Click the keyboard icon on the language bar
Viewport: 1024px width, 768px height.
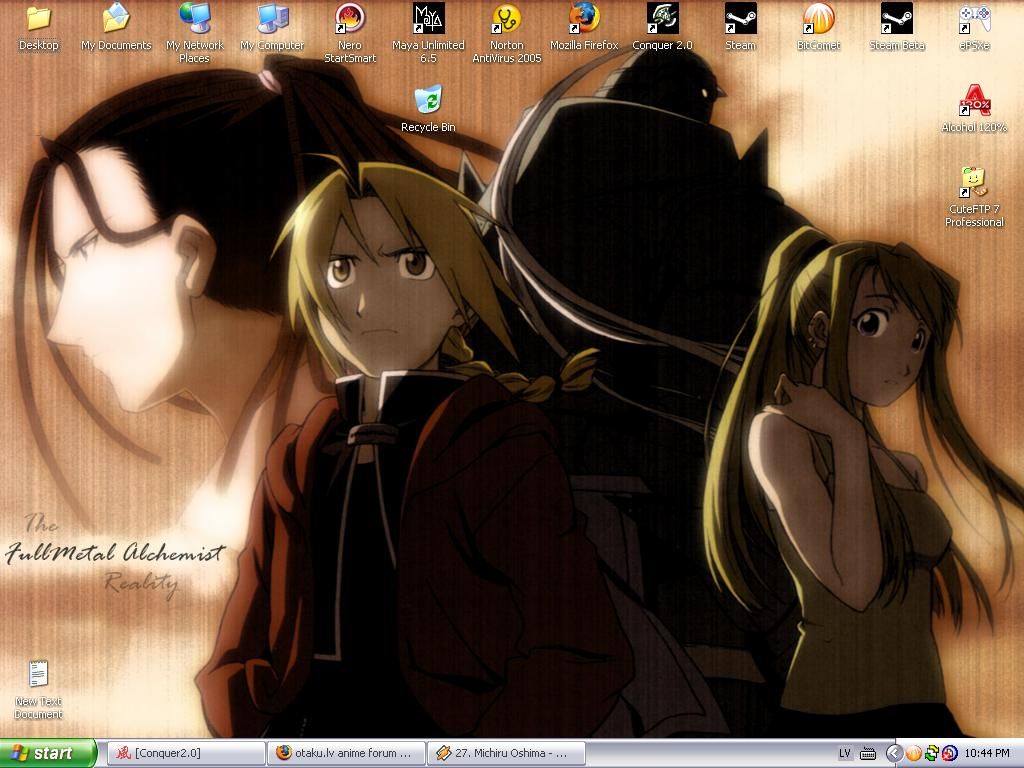[x=868, y=754]
